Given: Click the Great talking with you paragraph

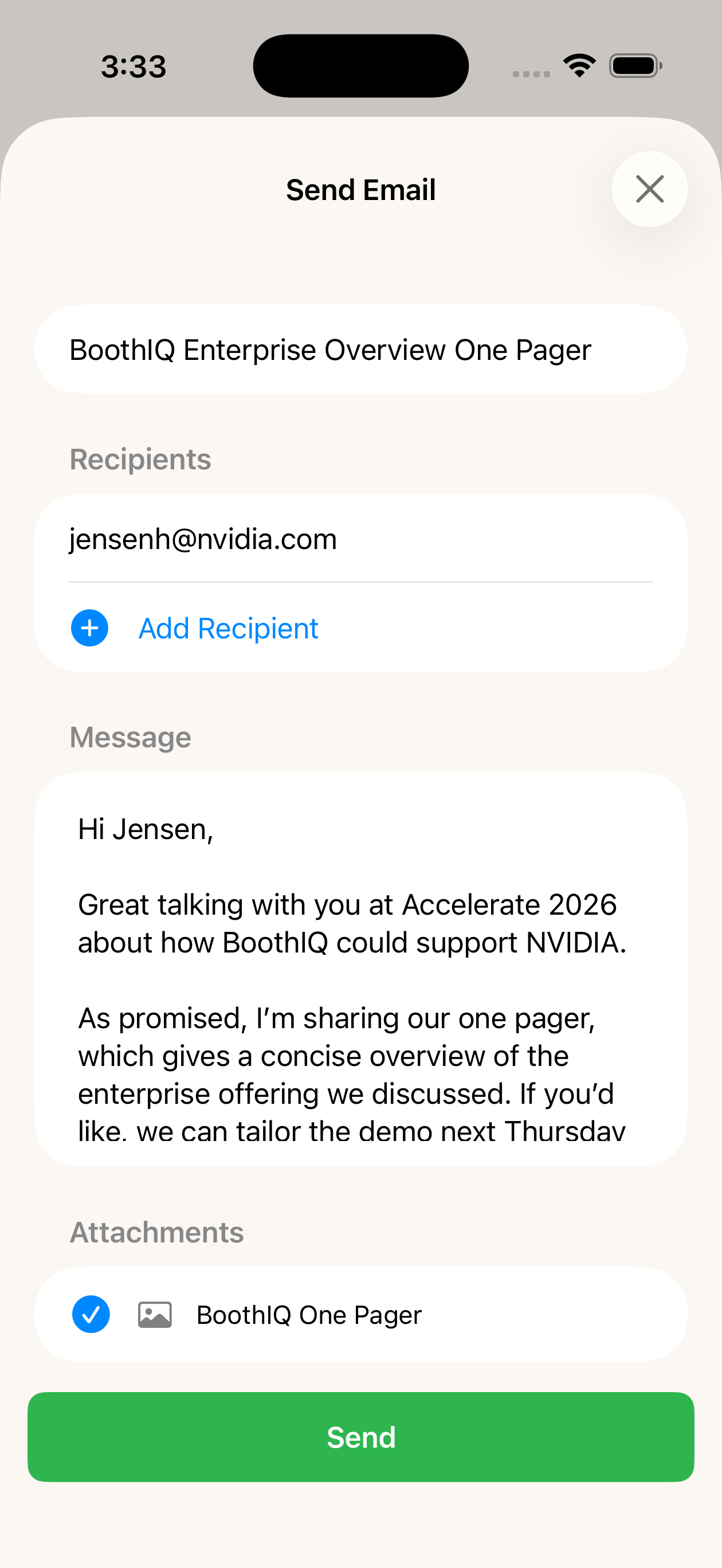Looking at the screenshot, I should coord(351,923).
